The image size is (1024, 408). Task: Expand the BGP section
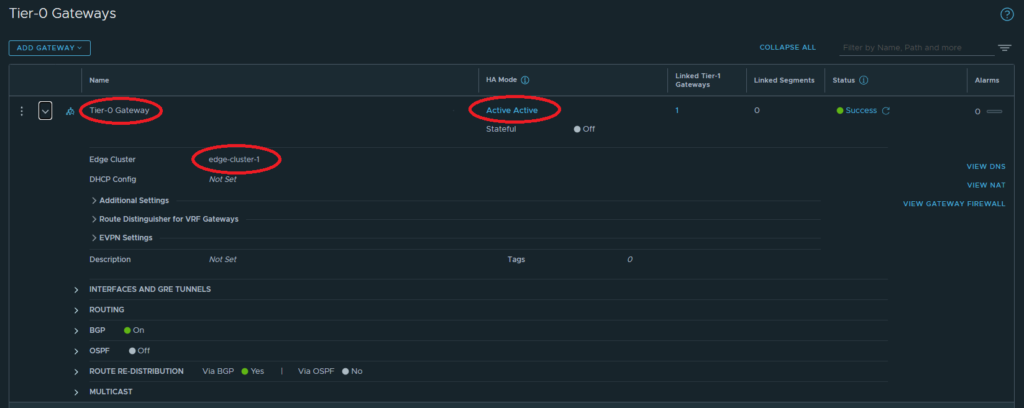coord(77,330)
